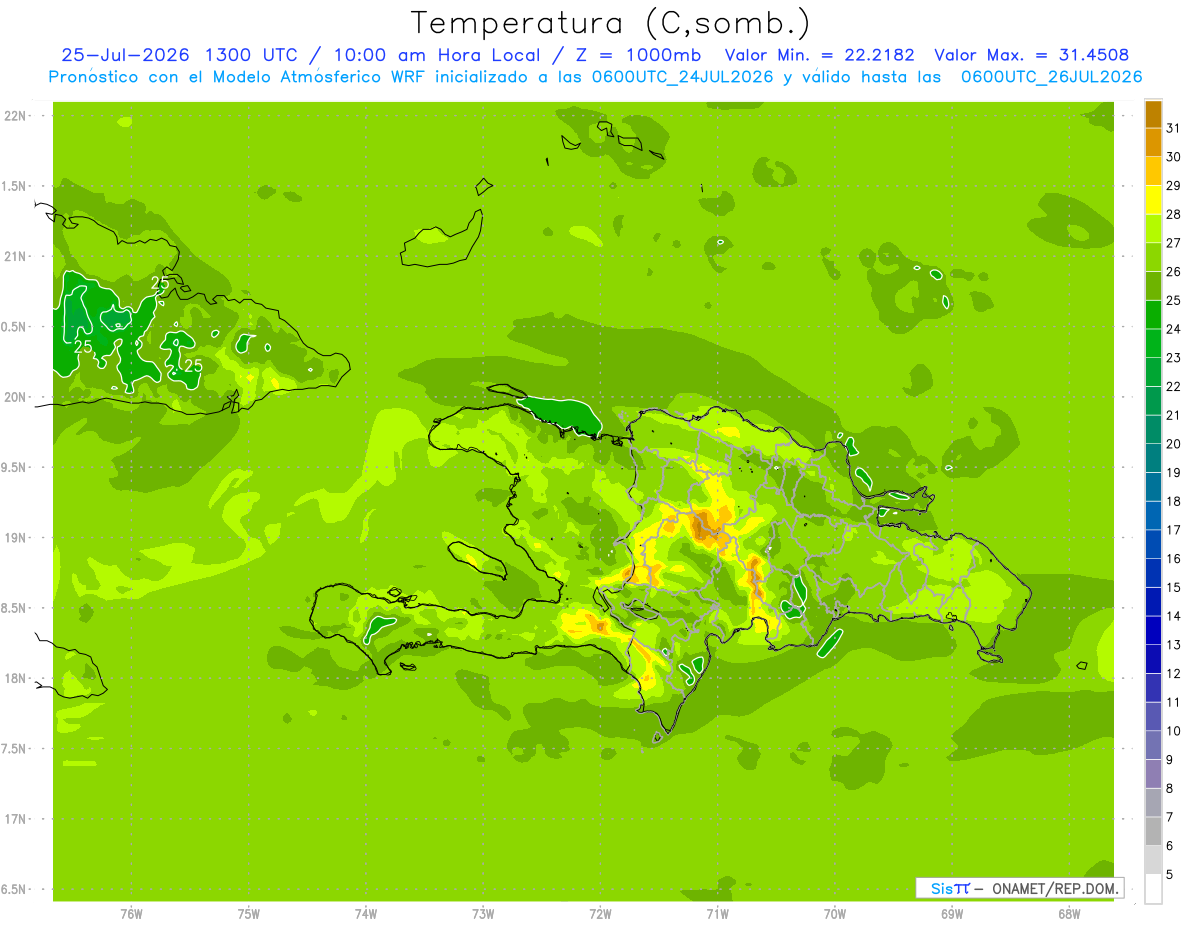The image size is (1200, 927).
Task: Click the '19N' latitude axis label
Action: point(17,538)
